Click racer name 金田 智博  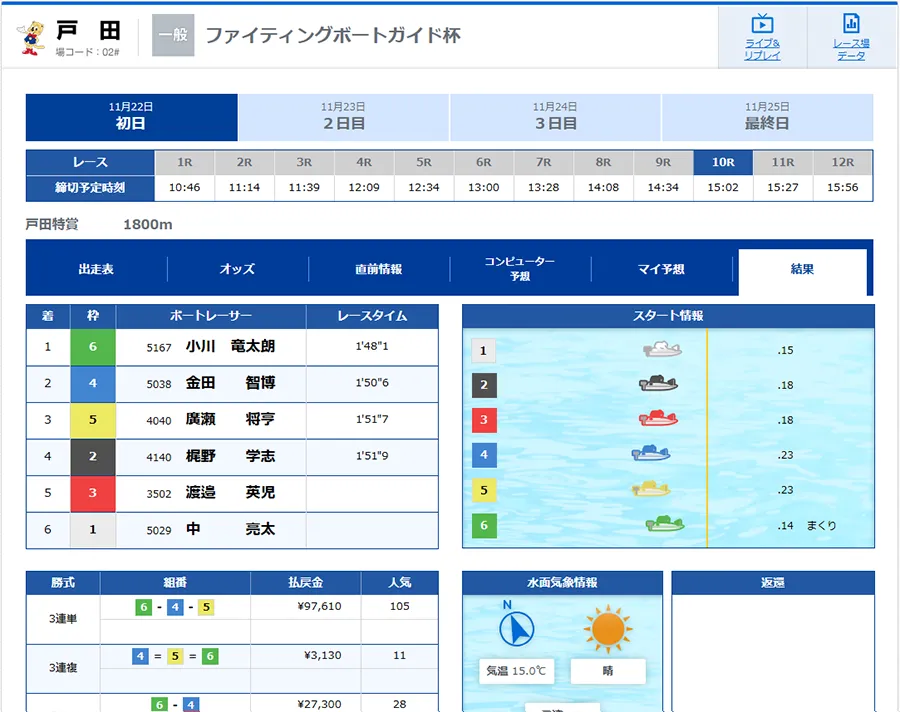(x=230, y=383)
